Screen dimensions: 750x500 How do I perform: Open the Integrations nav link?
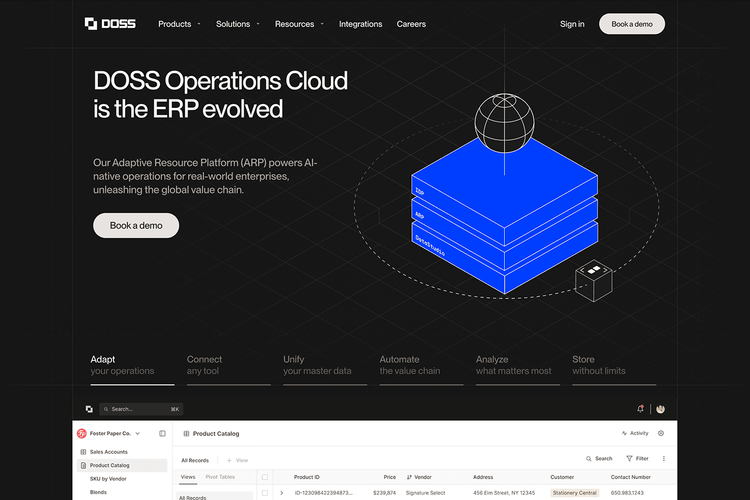coord(361,24)
